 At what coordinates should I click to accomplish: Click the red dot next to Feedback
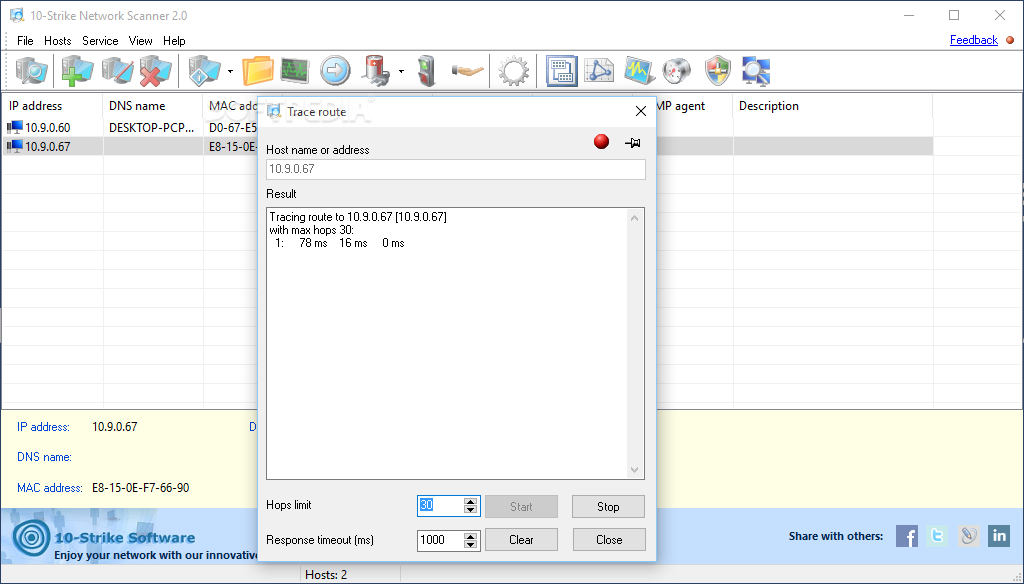pyautogui.click(x=1010, y=40)
